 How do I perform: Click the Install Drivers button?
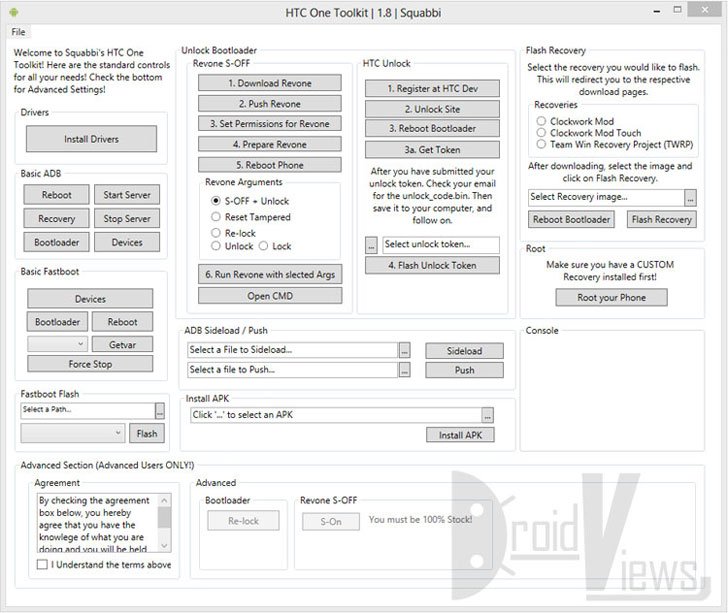click(91, 139)
